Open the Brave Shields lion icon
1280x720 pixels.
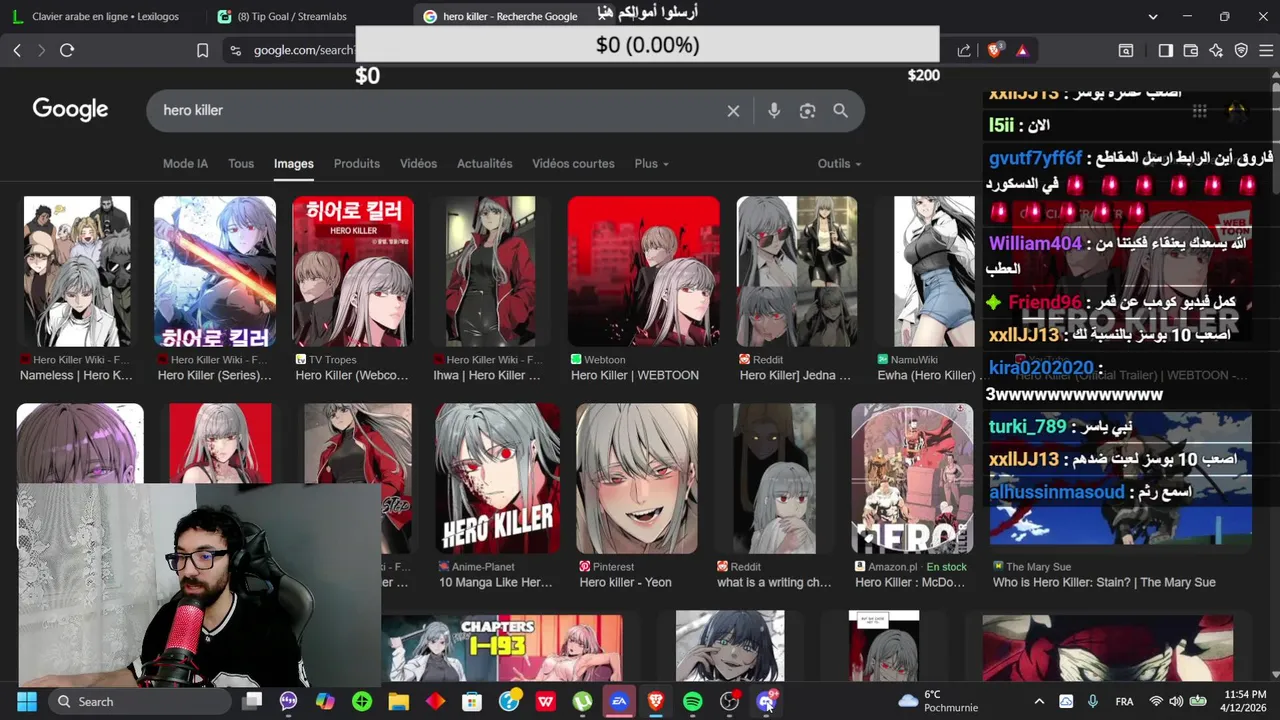point(995,50)
